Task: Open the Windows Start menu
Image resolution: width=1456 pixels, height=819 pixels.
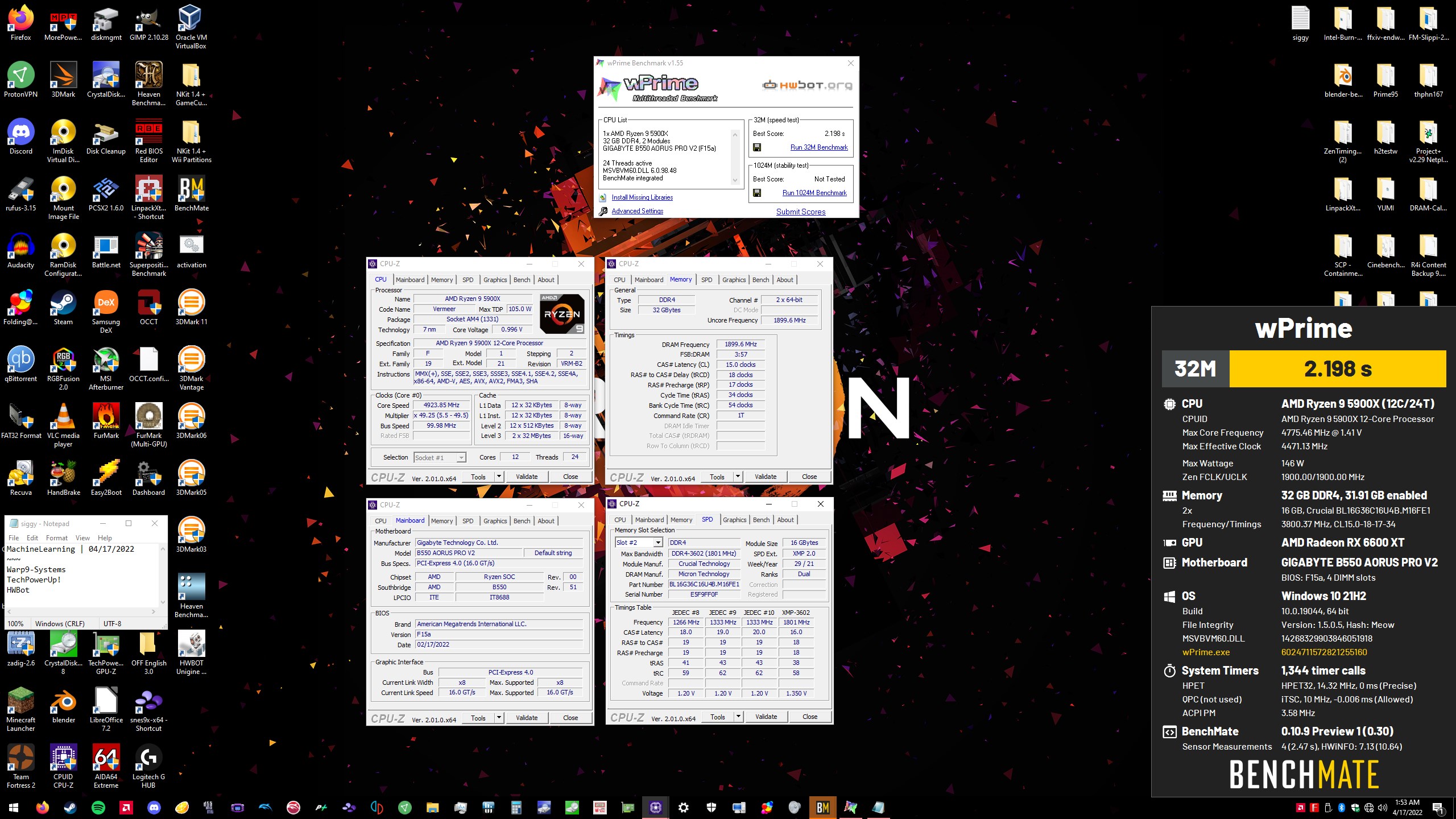Action: (x=14, y=807)
